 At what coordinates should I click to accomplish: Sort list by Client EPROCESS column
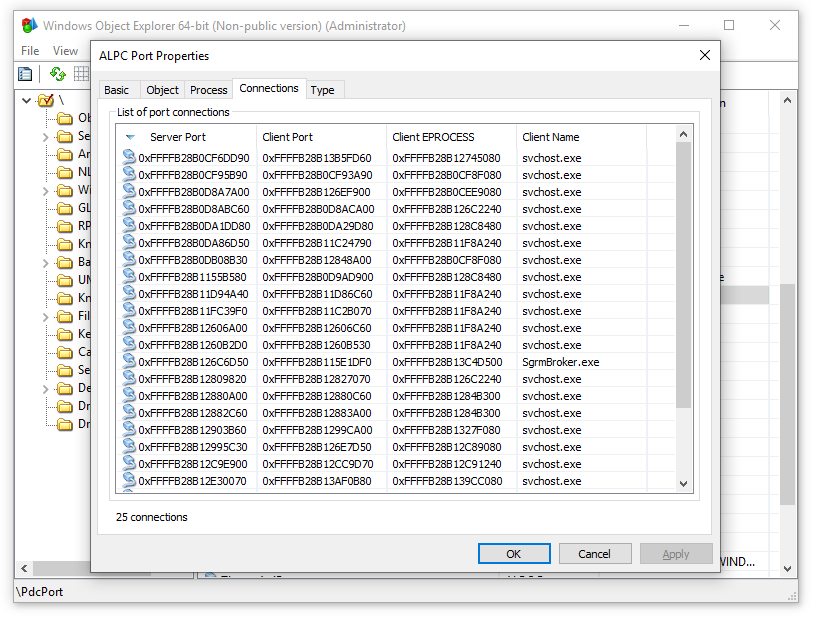click(x=452, y=137)
